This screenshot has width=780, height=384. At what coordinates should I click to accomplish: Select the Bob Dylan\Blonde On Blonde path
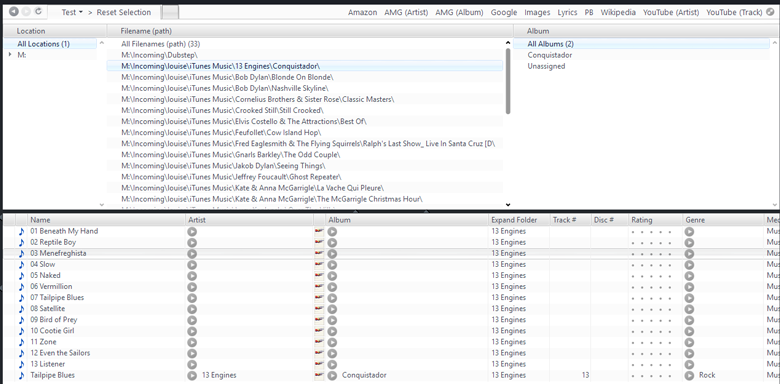[x=304, y=77]
